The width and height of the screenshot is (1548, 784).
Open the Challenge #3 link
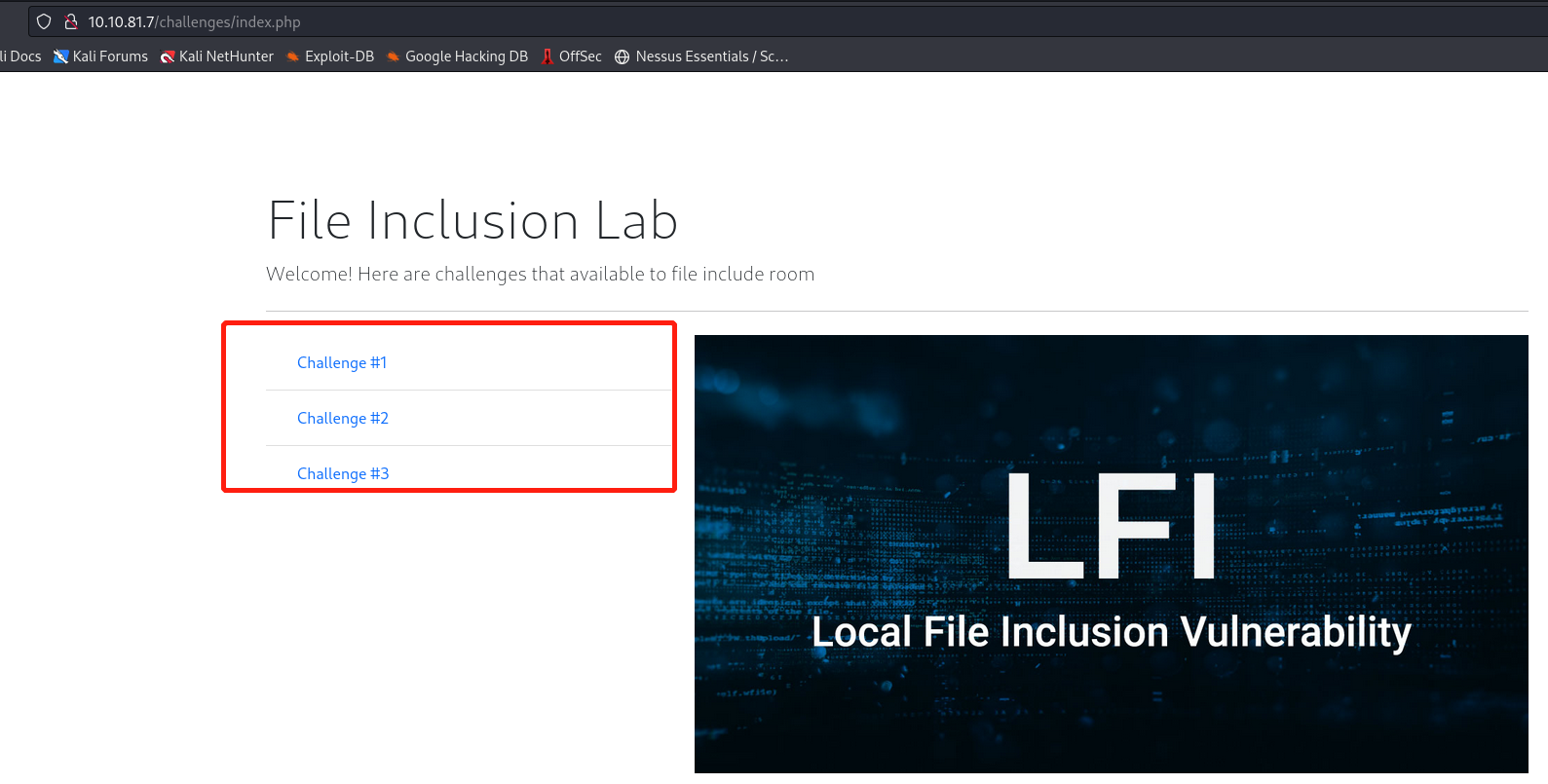click(343, 473)
